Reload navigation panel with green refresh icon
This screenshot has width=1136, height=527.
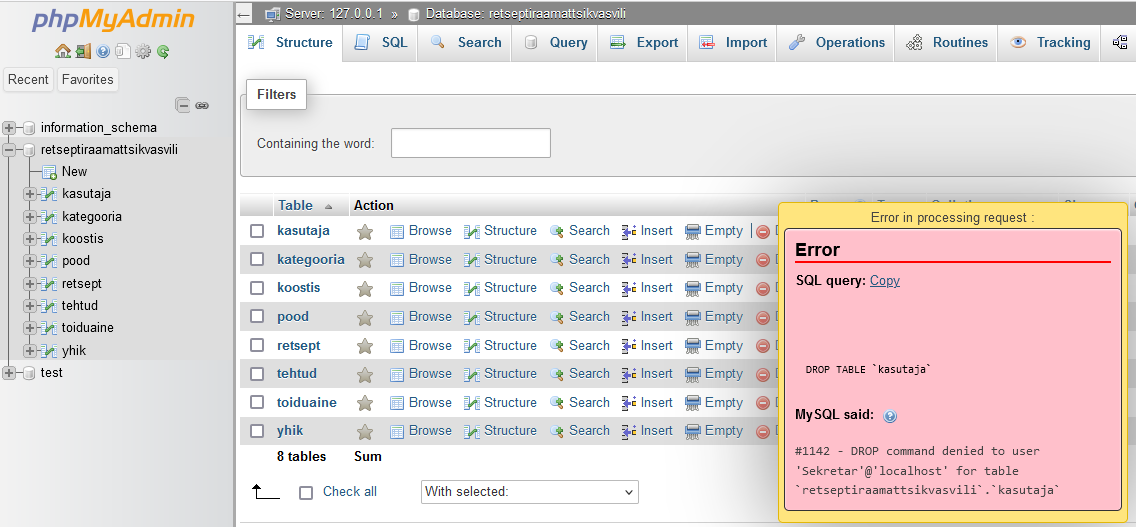click(x=163, y=51)
